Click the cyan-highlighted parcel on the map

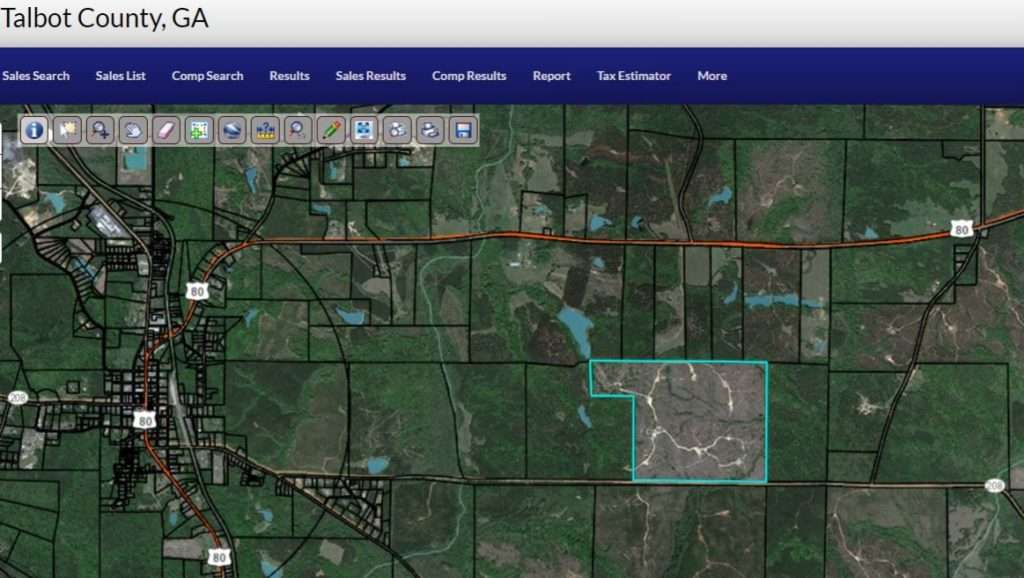(699, 421)
